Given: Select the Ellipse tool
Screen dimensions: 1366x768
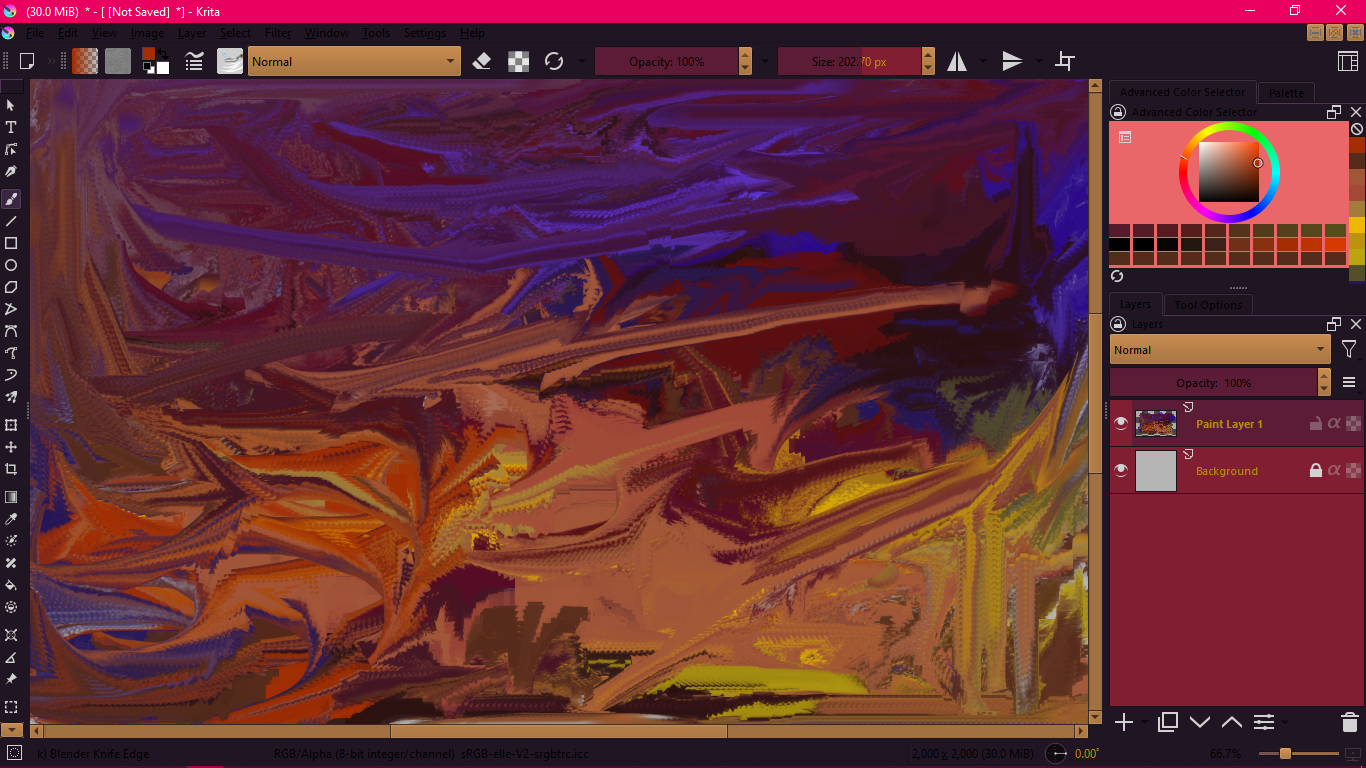Looking at the screenshot, I should pos(11,265).
